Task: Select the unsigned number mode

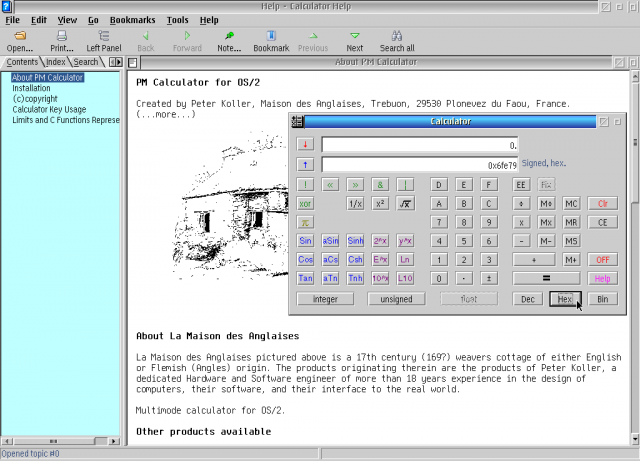Action: point(397,299)
